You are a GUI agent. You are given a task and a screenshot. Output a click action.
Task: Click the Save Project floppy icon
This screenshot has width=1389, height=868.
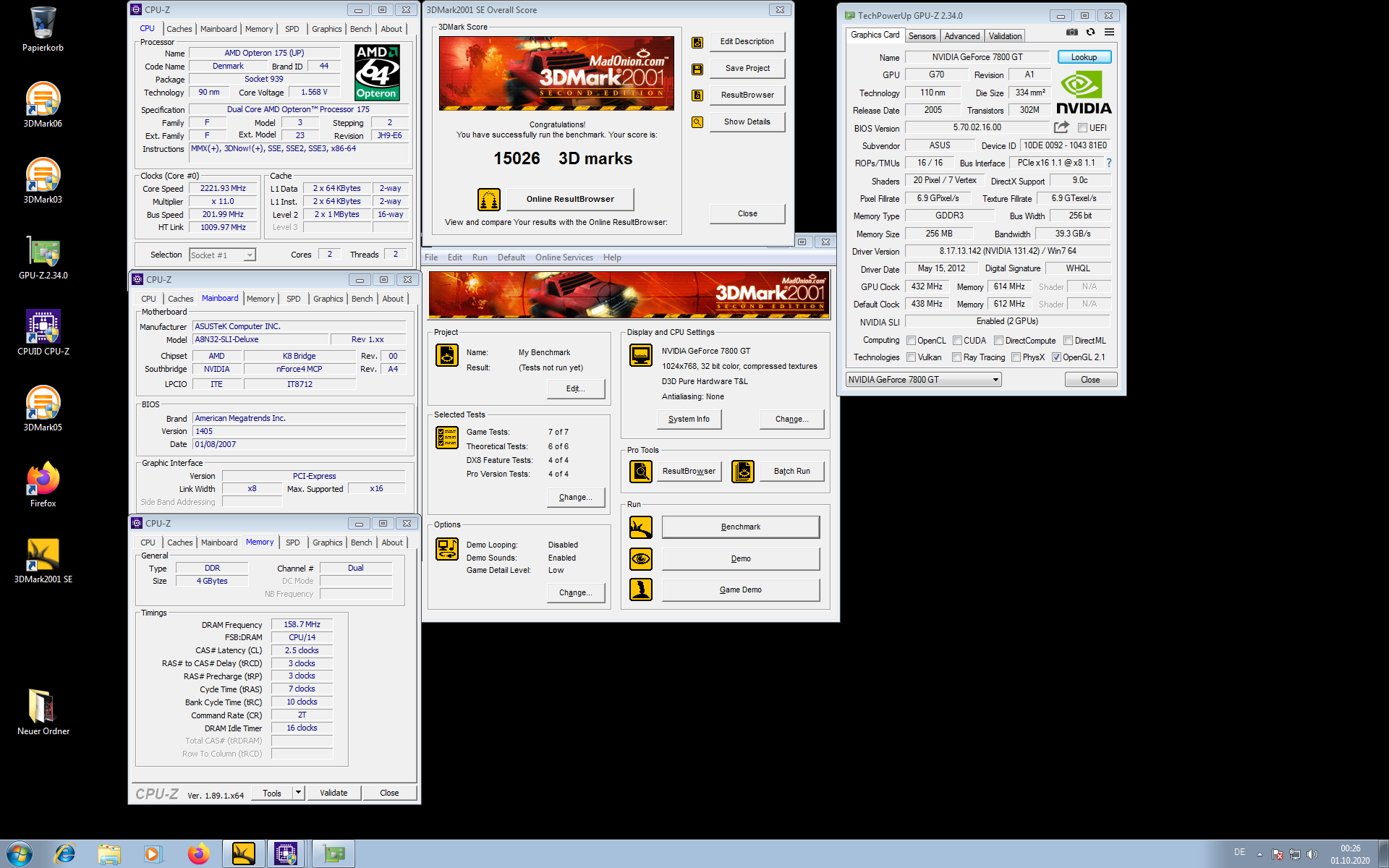[x=697, y=69]
